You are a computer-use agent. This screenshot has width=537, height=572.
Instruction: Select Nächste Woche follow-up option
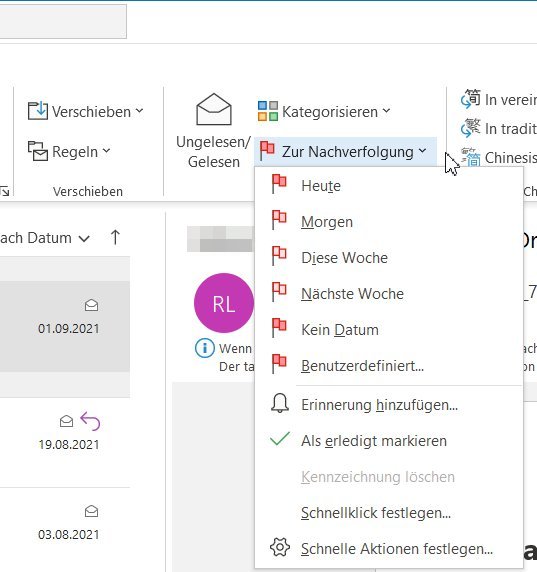tap(389, 294)
